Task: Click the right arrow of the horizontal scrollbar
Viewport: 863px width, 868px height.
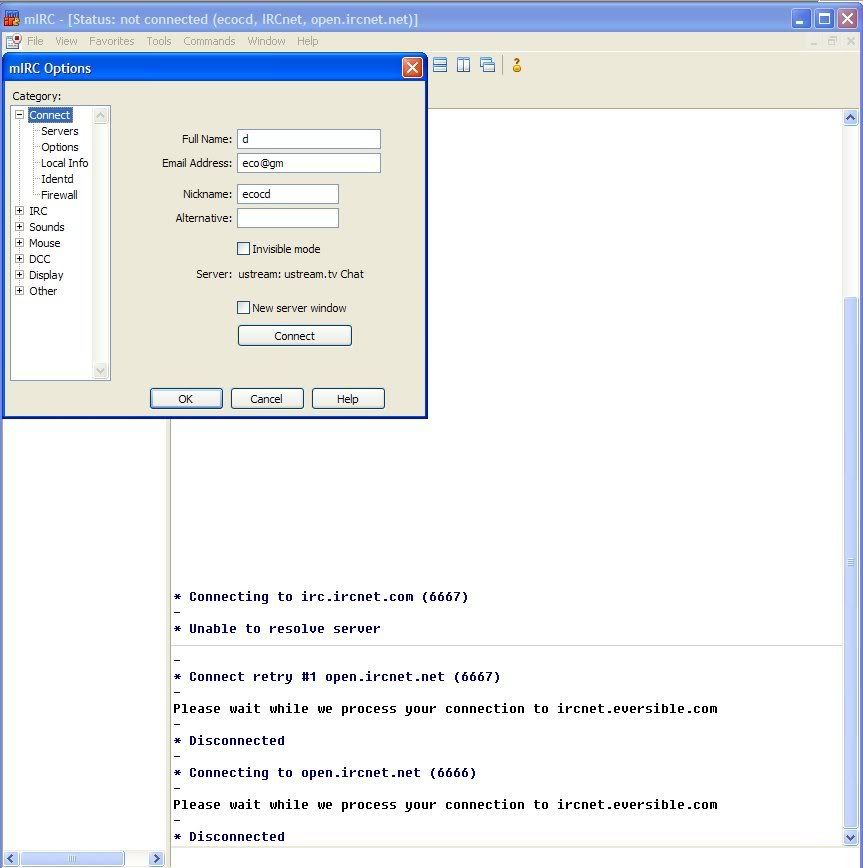Action: (x=157, y=859)
